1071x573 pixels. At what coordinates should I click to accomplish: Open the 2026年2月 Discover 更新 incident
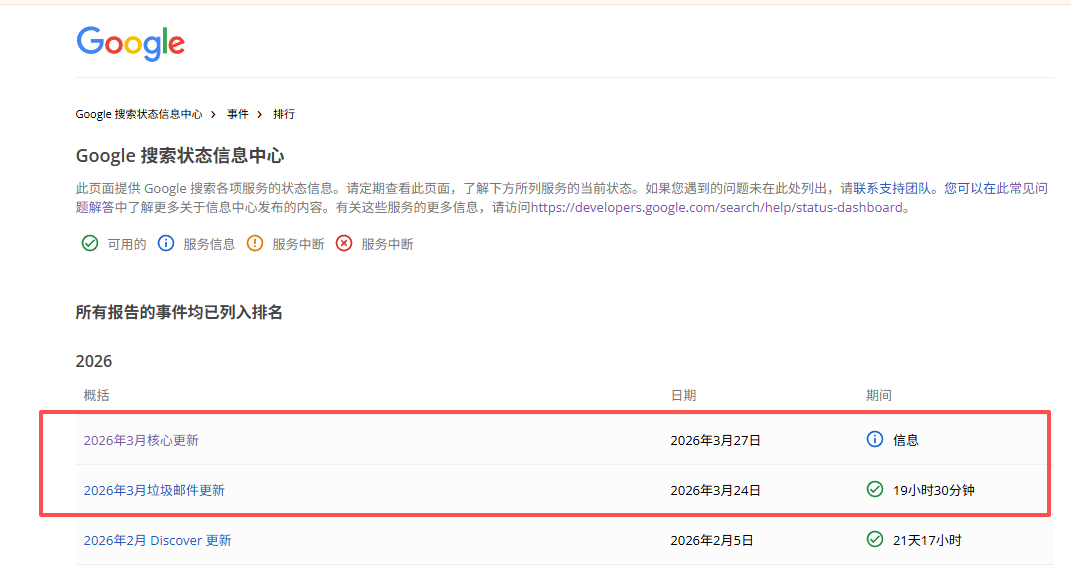coord(158,540)
